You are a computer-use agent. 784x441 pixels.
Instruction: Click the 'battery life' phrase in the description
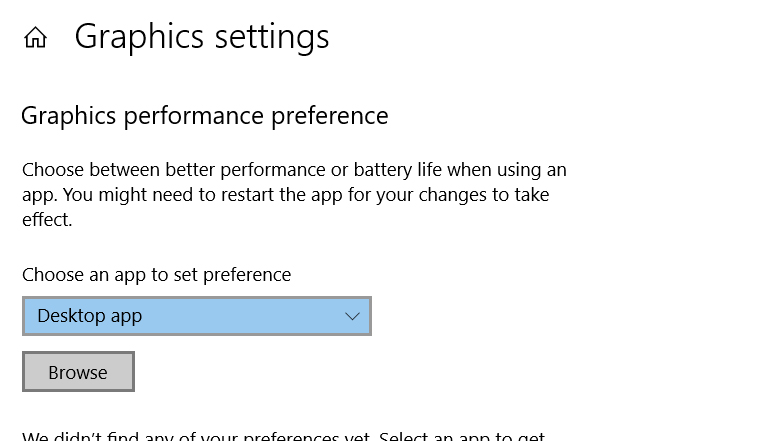pyautogui.click(x=398, y=170)
